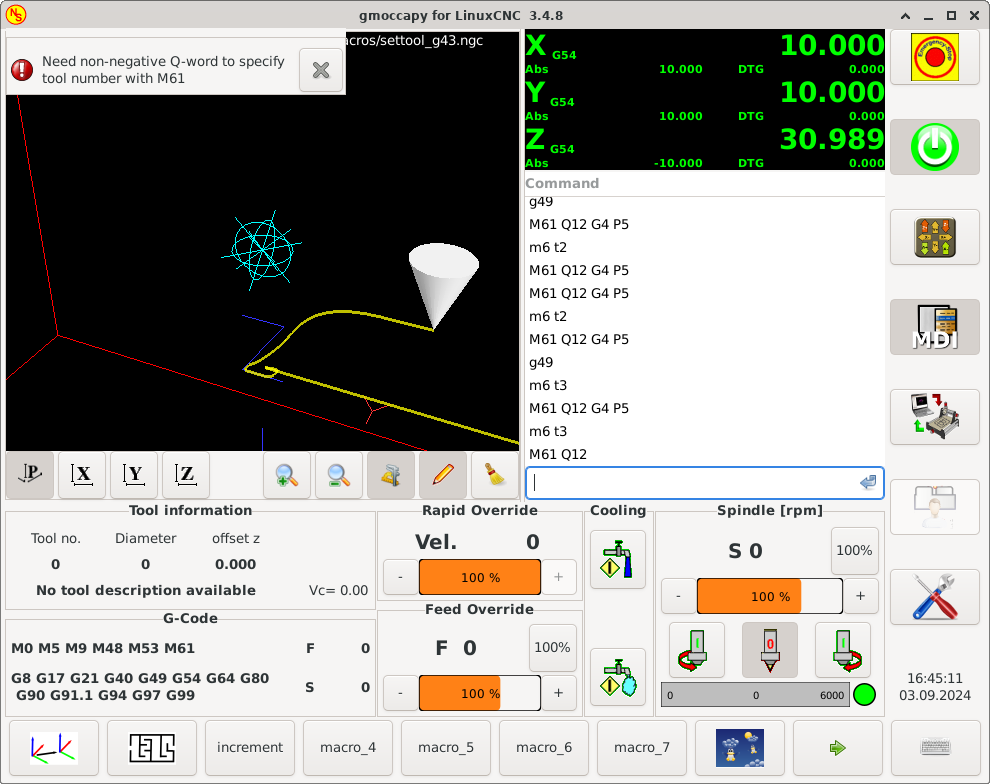
Task: Toggle the machine power button
Action: [x=934, y=147]
